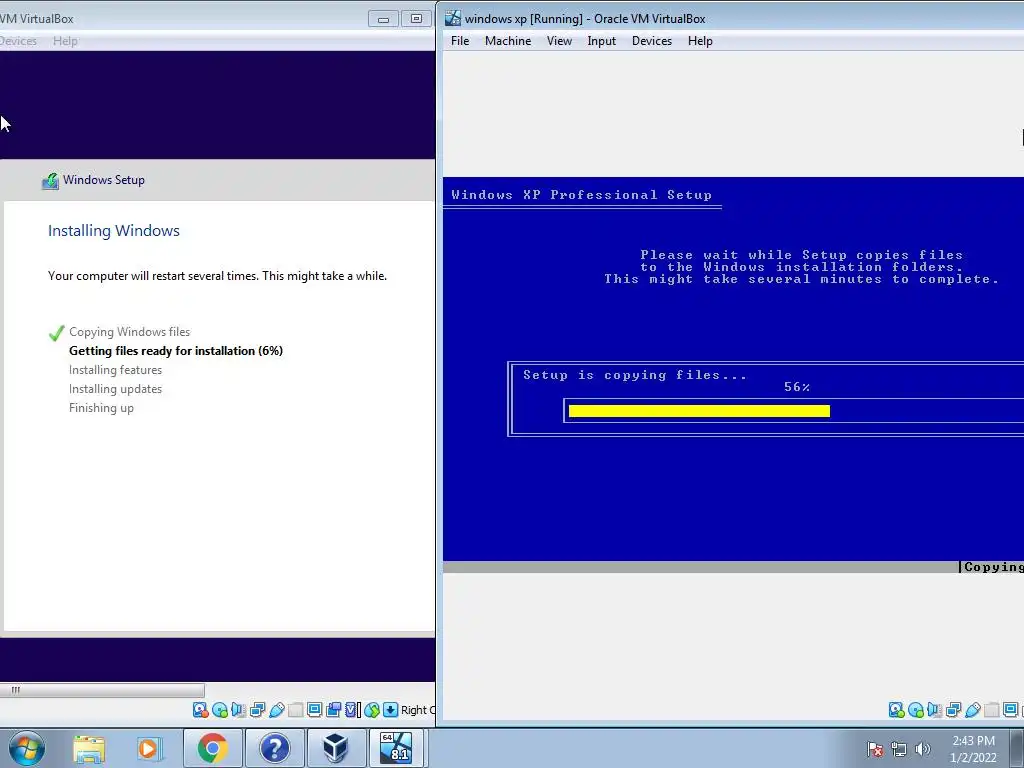This screenshot has width=1024, height=768.
Task: Open the Help question mark taskbar icon
Action: 274,748
